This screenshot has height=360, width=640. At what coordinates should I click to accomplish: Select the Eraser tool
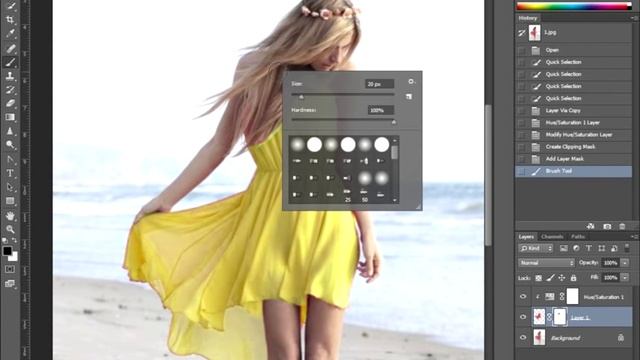10,103
